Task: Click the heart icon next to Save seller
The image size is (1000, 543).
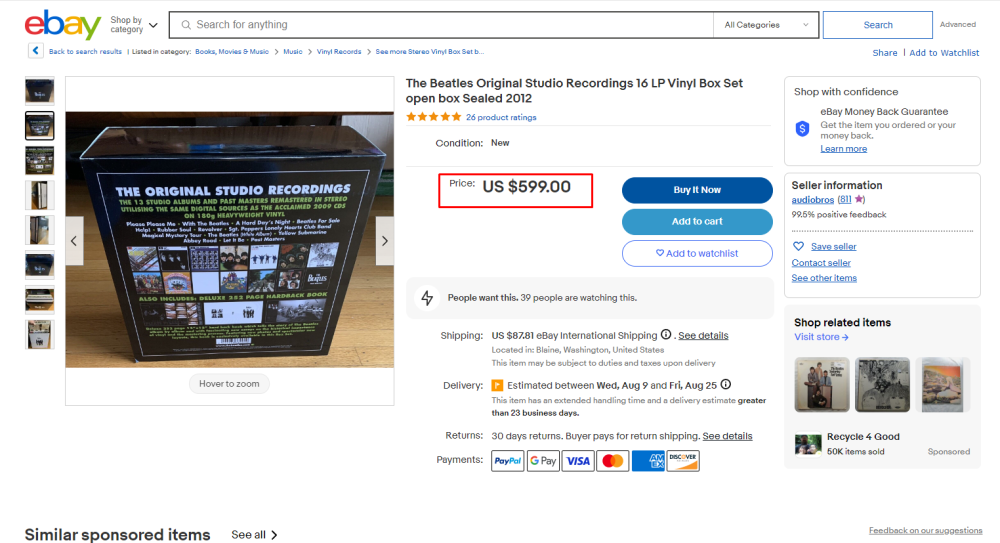Action: coord(798,247)
